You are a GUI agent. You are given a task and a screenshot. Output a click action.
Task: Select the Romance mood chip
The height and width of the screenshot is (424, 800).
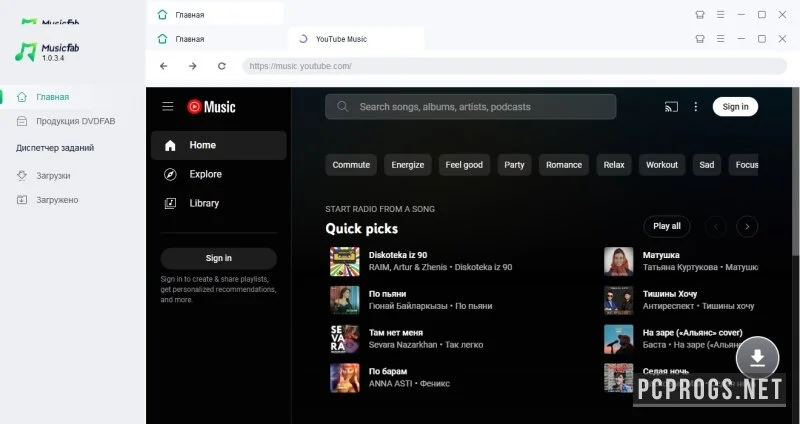click(x=564, y=165)
